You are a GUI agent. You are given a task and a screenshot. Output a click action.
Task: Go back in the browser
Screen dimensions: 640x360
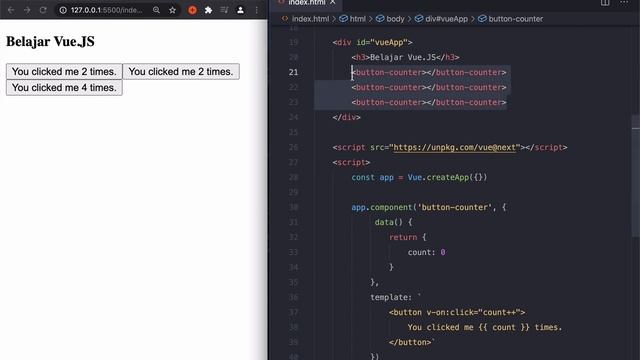(x=11, y=10)
